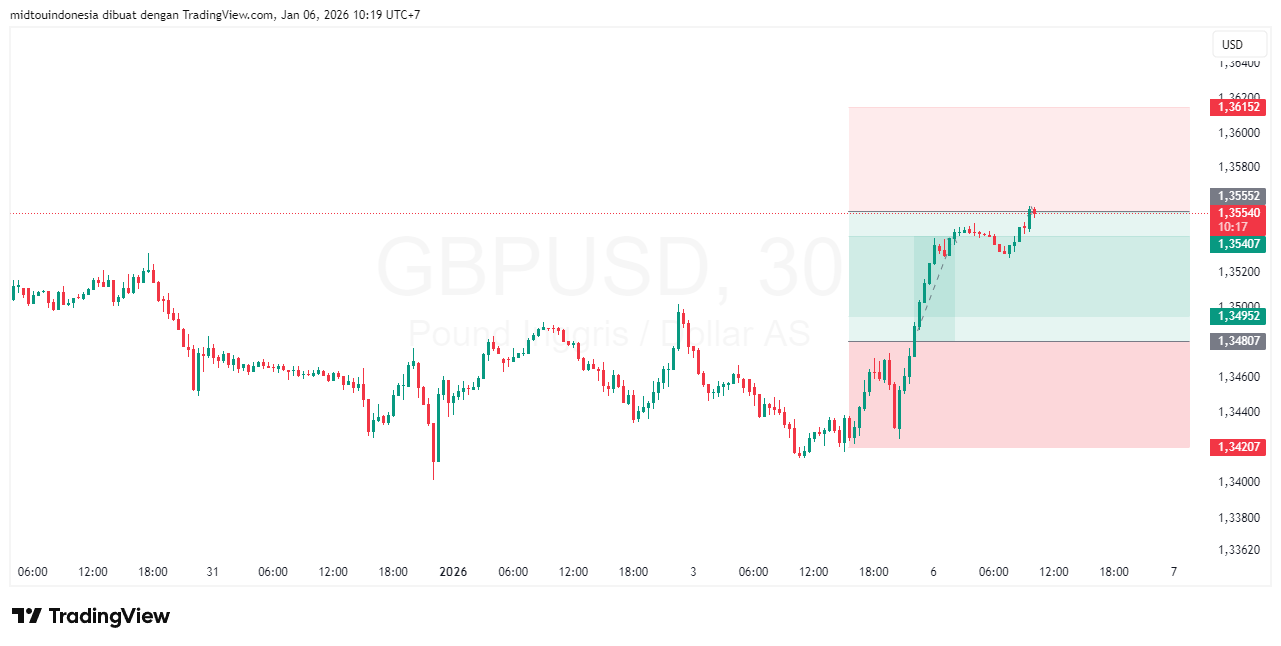
Task: Click the TradingView wordmark text
Action: pos(109,616)
